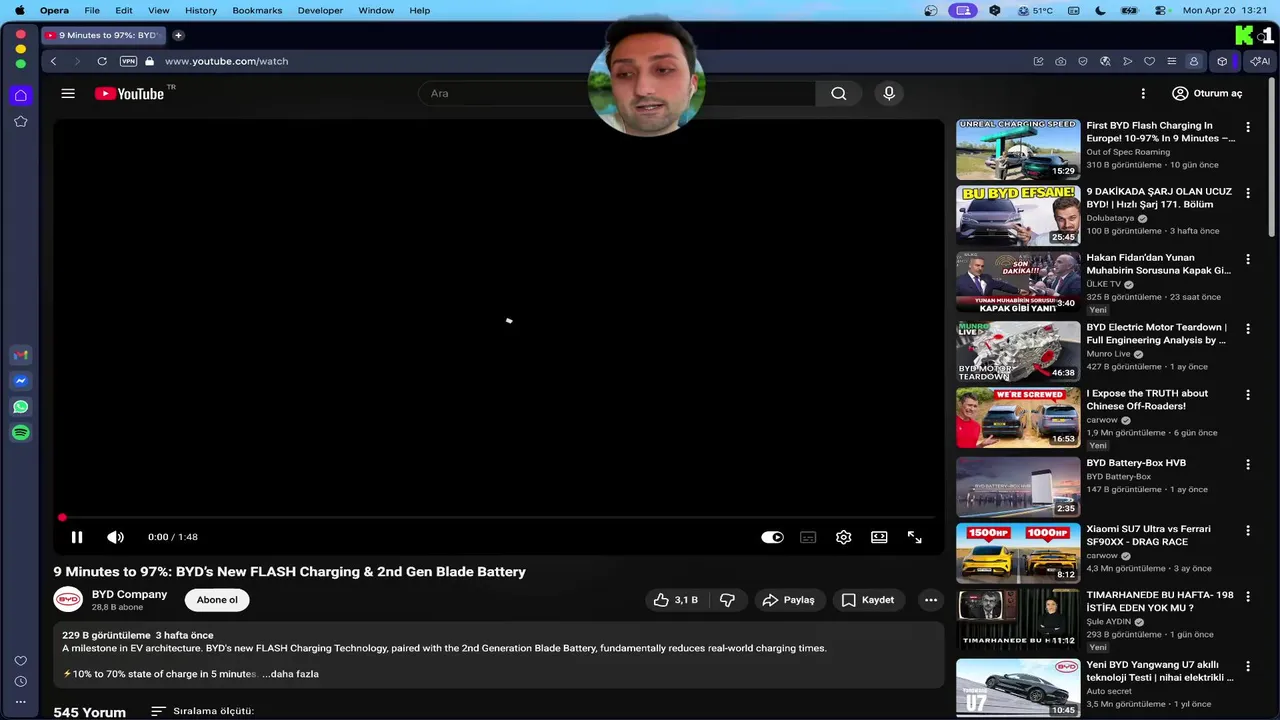Open options for First BYD Flash Charging video
The image size is (1280, 720).
click(1247, 127)
